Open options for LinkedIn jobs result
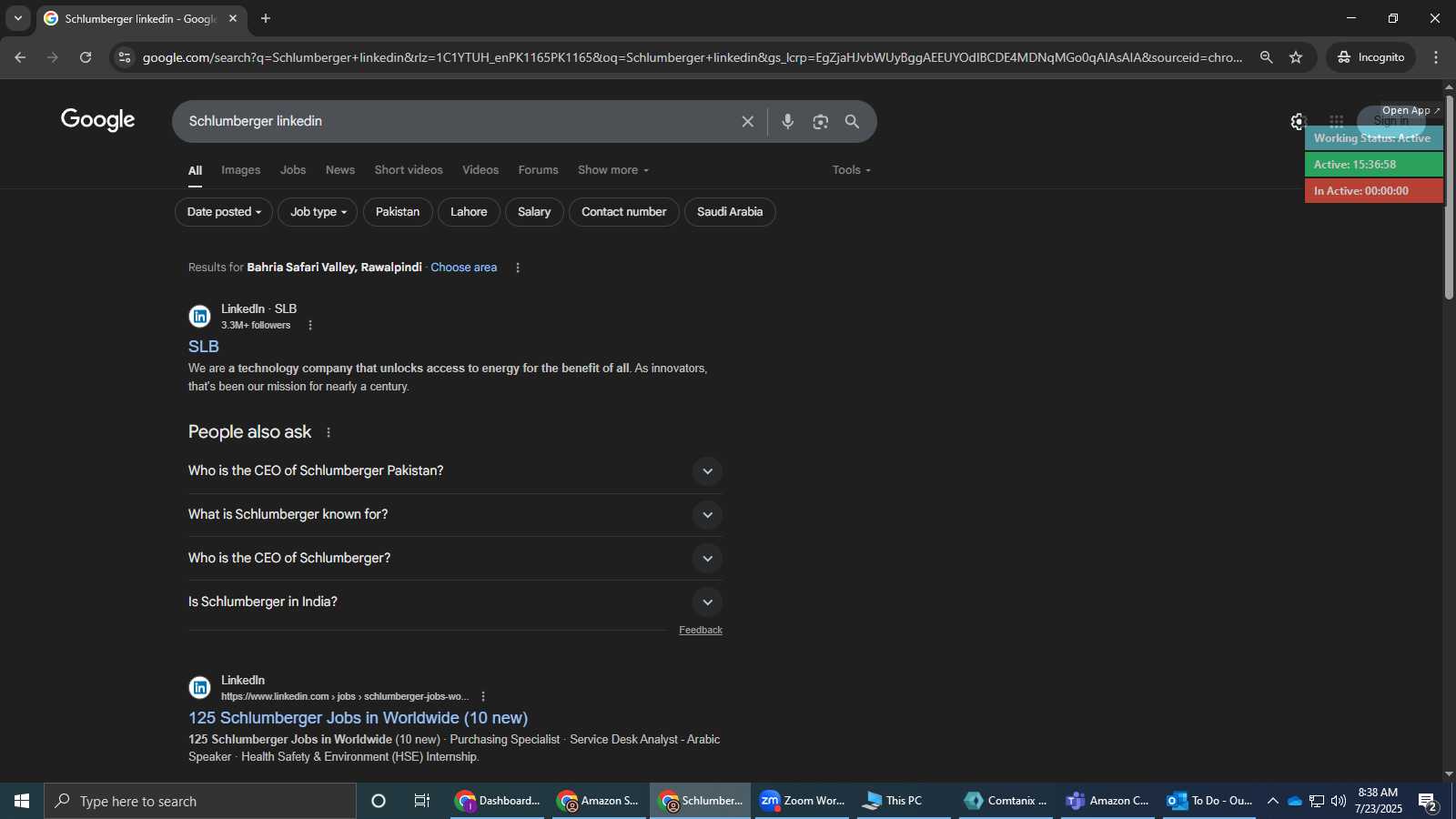 point(483,696)
